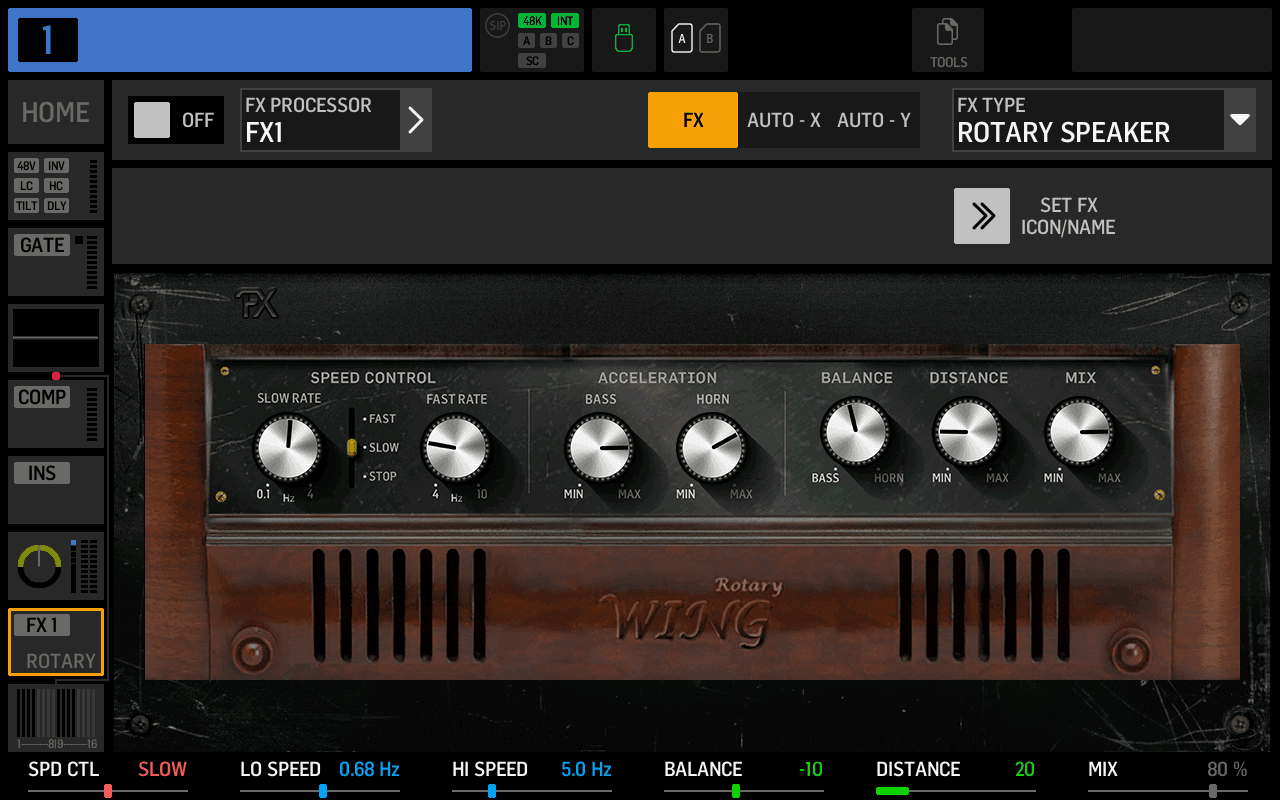1280x800 pixels.
Task: Set speed switch to FAST label
Action: coord(382,419)
